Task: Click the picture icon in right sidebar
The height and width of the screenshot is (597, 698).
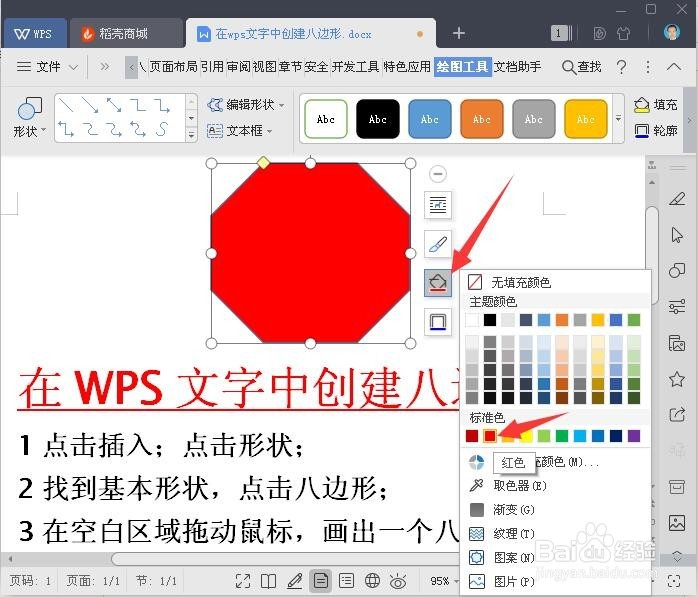Action: 677,523
